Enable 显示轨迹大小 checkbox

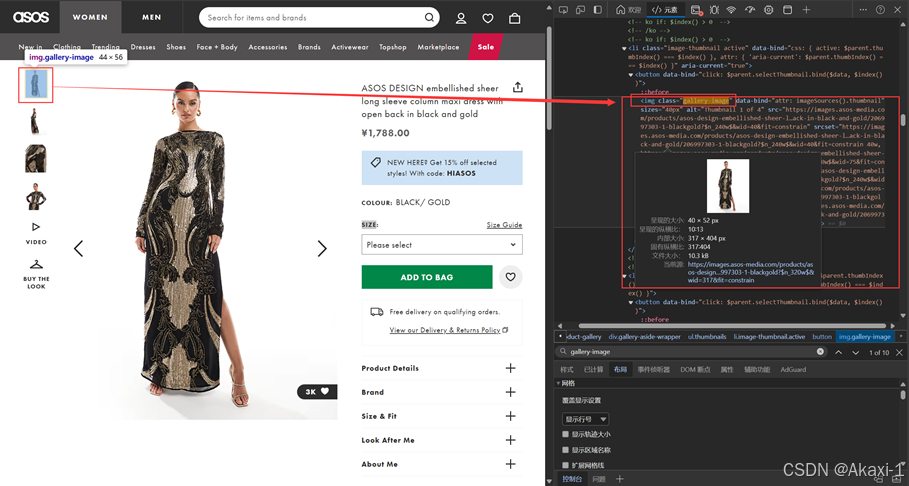click(x=565, y=434)
